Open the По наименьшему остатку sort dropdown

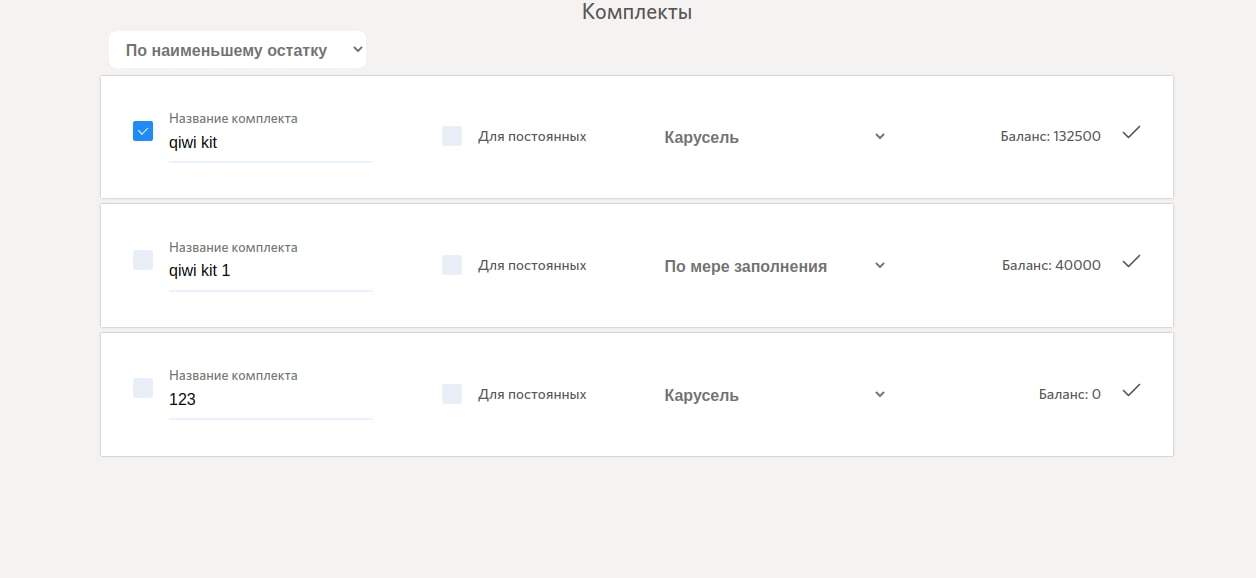pyautogui.click(x=238, y=50)
